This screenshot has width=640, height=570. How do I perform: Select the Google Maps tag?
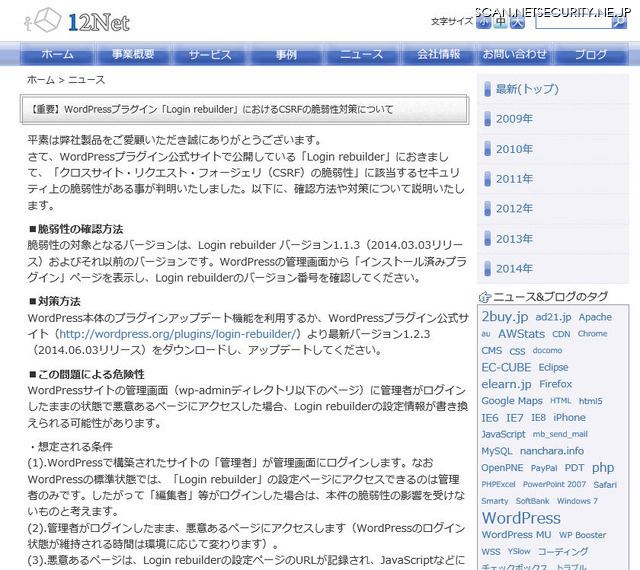[512, 401]
